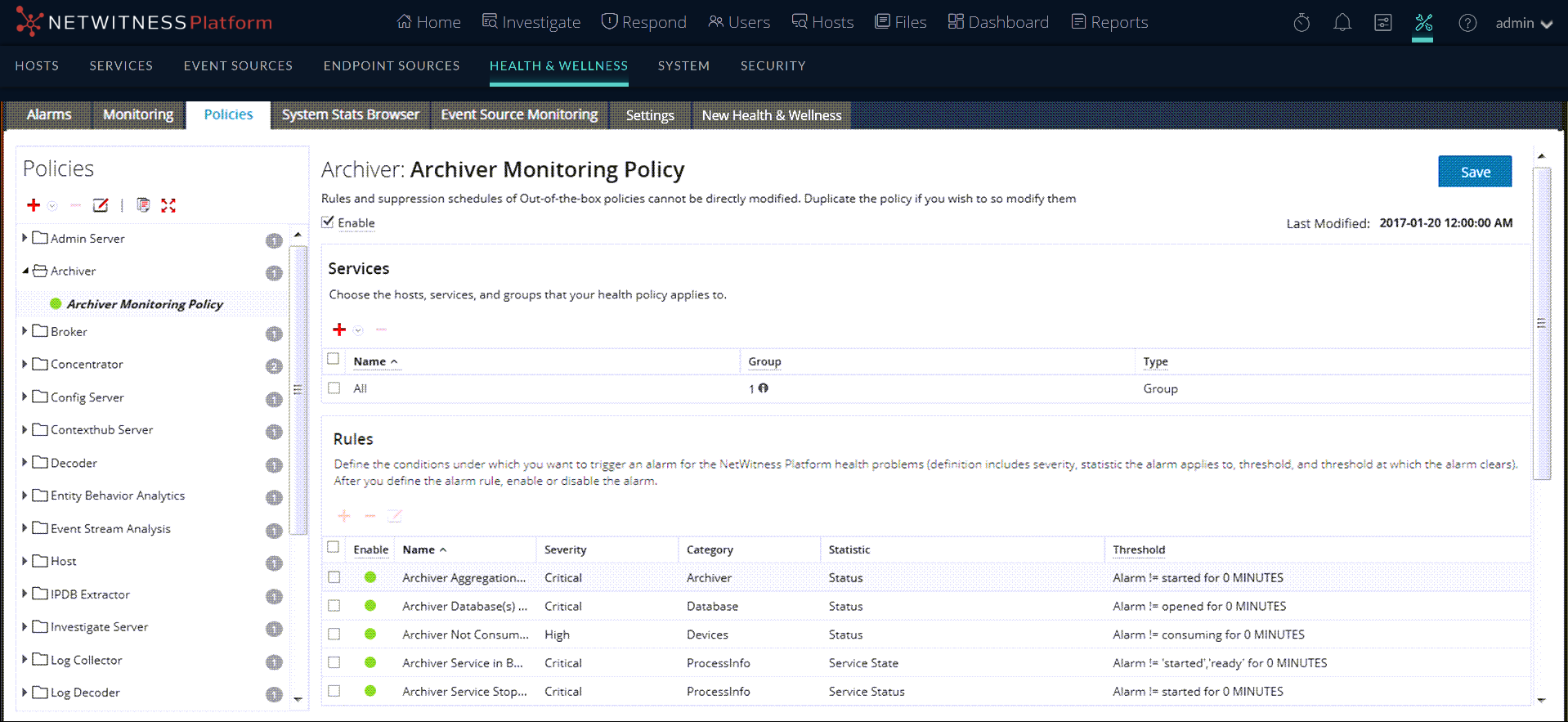
Task: Switch to the System Stats Browser tab
Action: tap(350, 115)
